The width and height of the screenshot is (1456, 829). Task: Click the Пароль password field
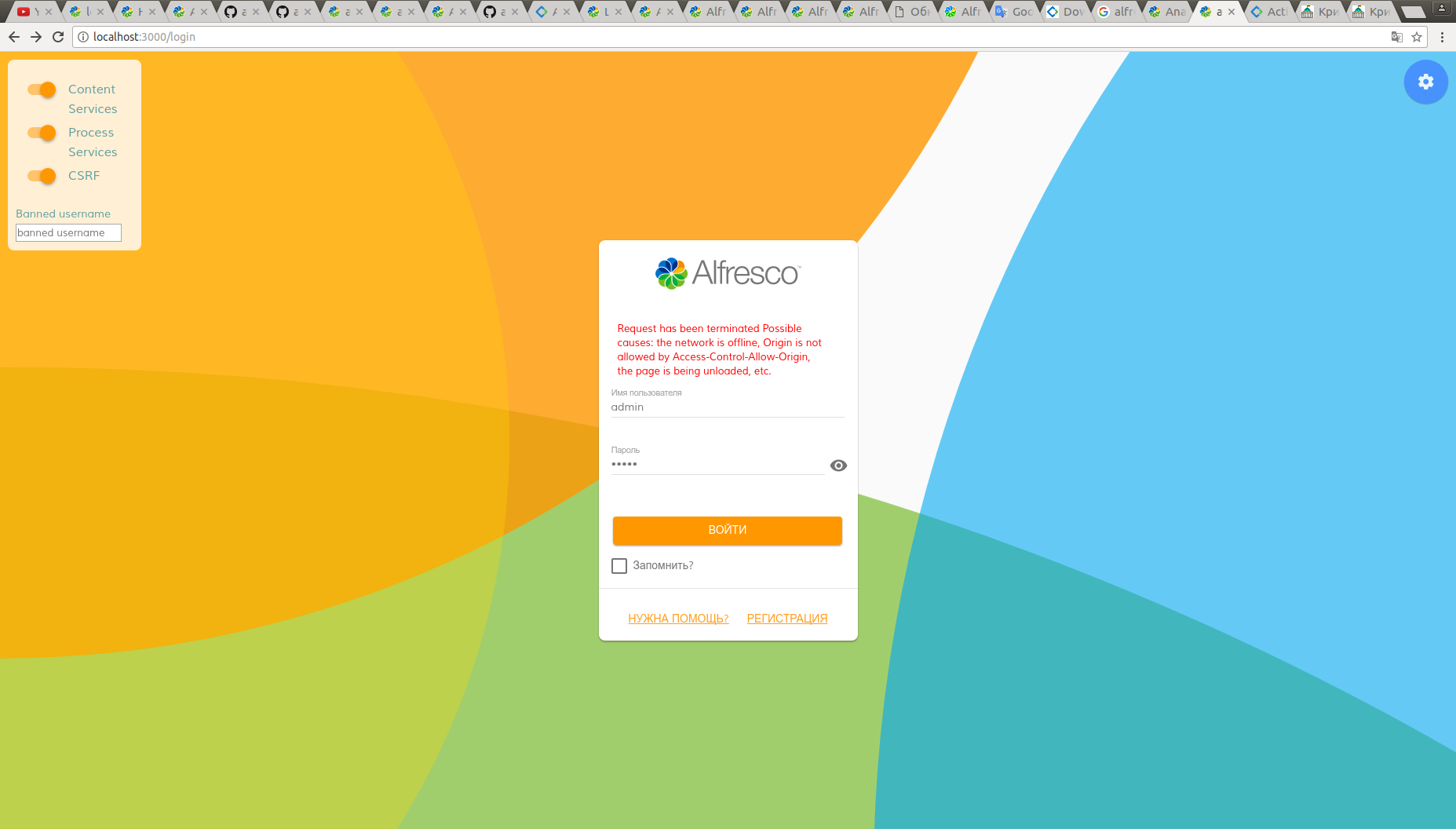point(717,465)
